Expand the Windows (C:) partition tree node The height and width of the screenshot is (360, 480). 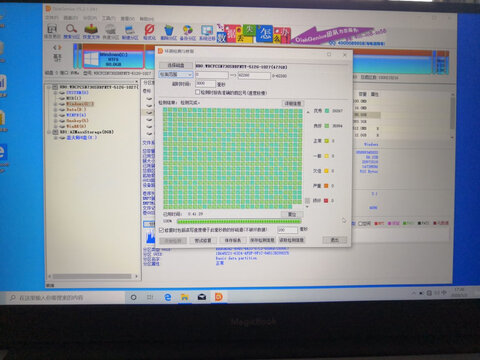55,104
